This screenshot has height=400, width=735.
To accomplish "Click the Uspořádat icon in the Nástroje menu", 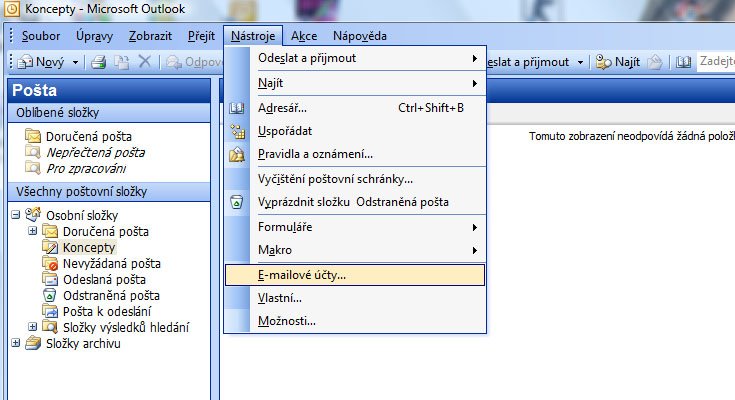I will click(237, 131).
